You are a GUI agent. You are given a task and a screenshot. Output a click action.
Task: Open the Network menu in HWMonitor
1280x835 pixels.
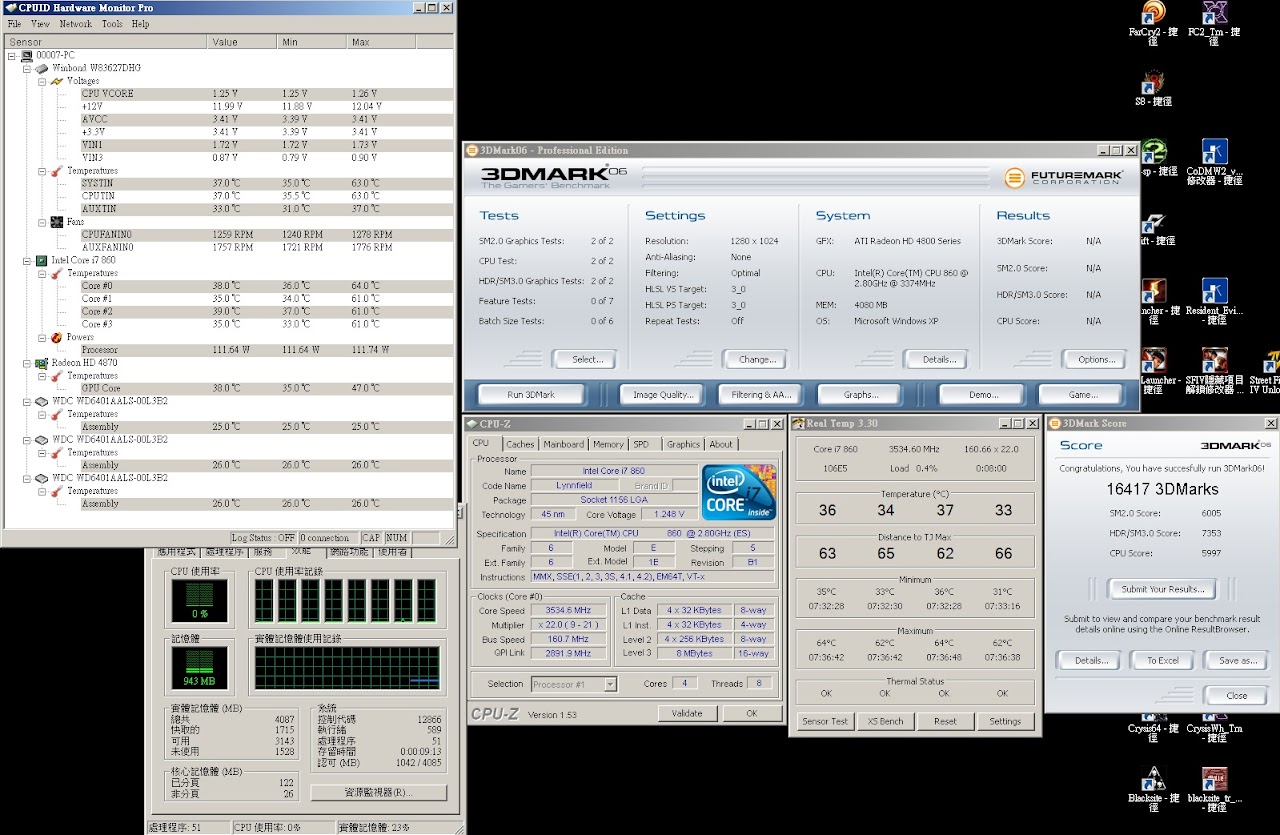tap(76, 23)
